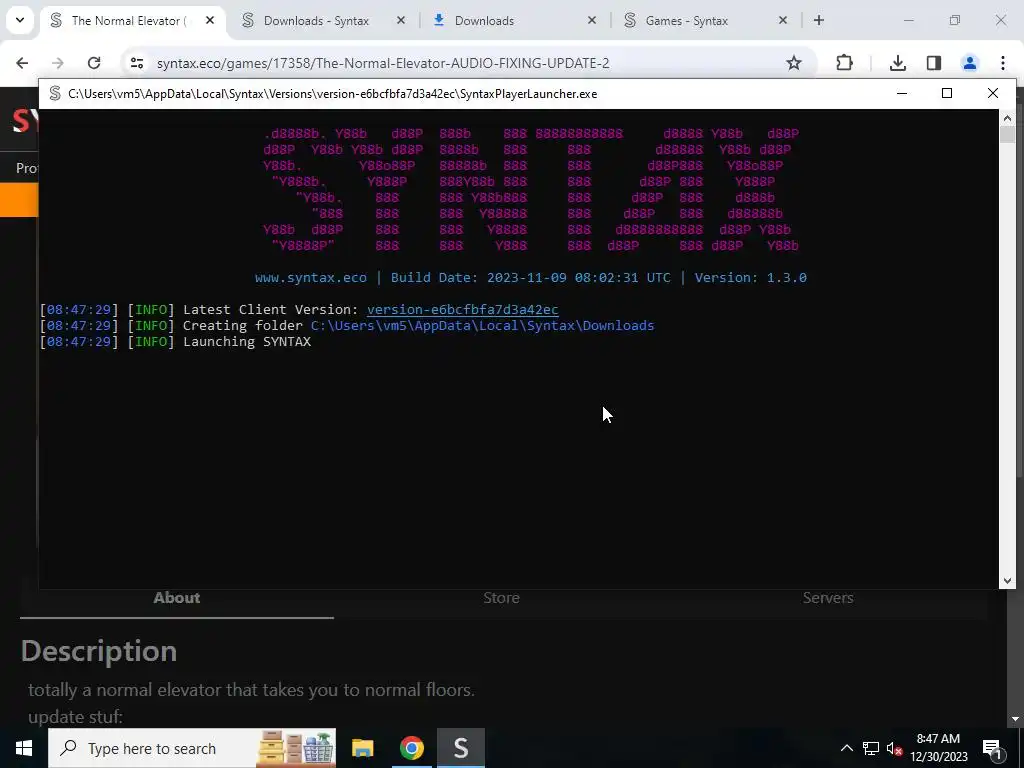Viewport: 1024px width, 768px height.
Task: Switch to Games - Syntax tab
Action: point(686,21)
